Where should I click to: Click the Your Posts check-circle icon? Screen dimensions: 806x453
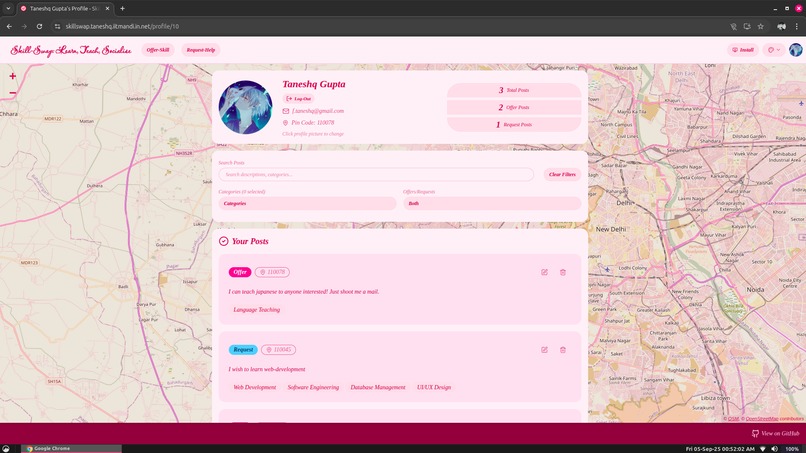pos(224,241)
